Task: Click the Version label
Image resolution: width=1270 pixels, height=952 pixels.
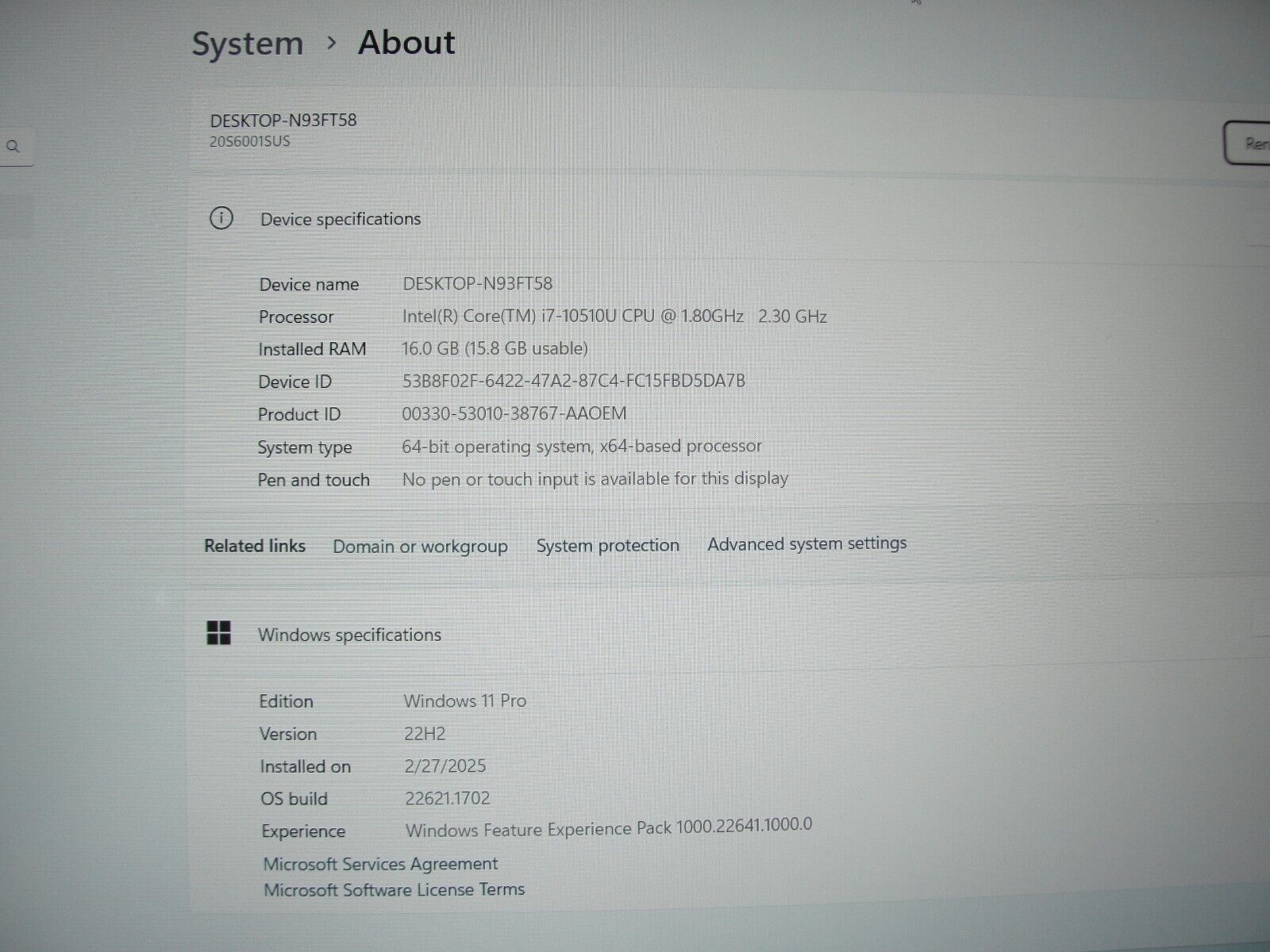Action: [288, 734]
